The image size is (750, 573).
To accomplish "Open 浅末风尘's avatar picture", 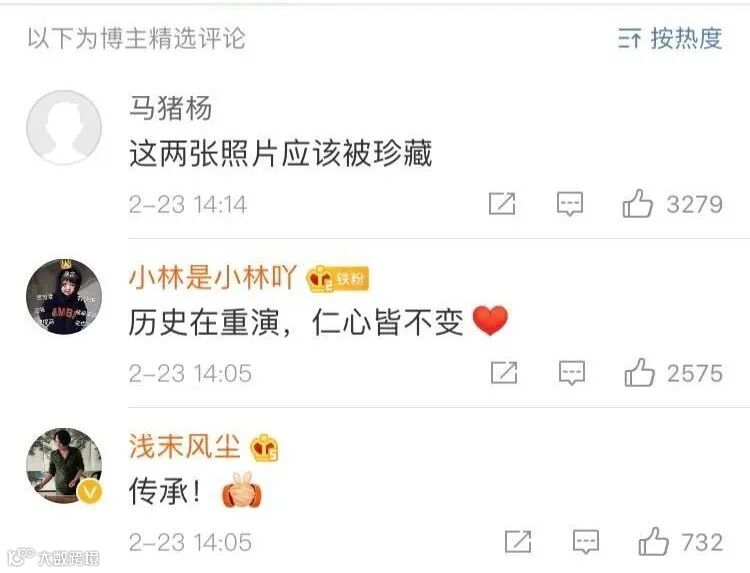I will coord(64,465).
